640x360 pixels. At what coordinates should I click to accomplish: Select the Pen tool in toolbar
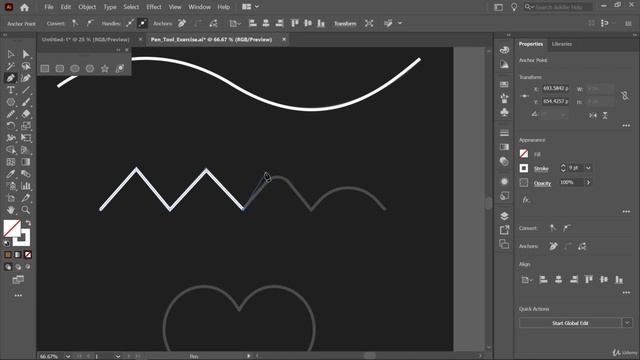(11, 78)
